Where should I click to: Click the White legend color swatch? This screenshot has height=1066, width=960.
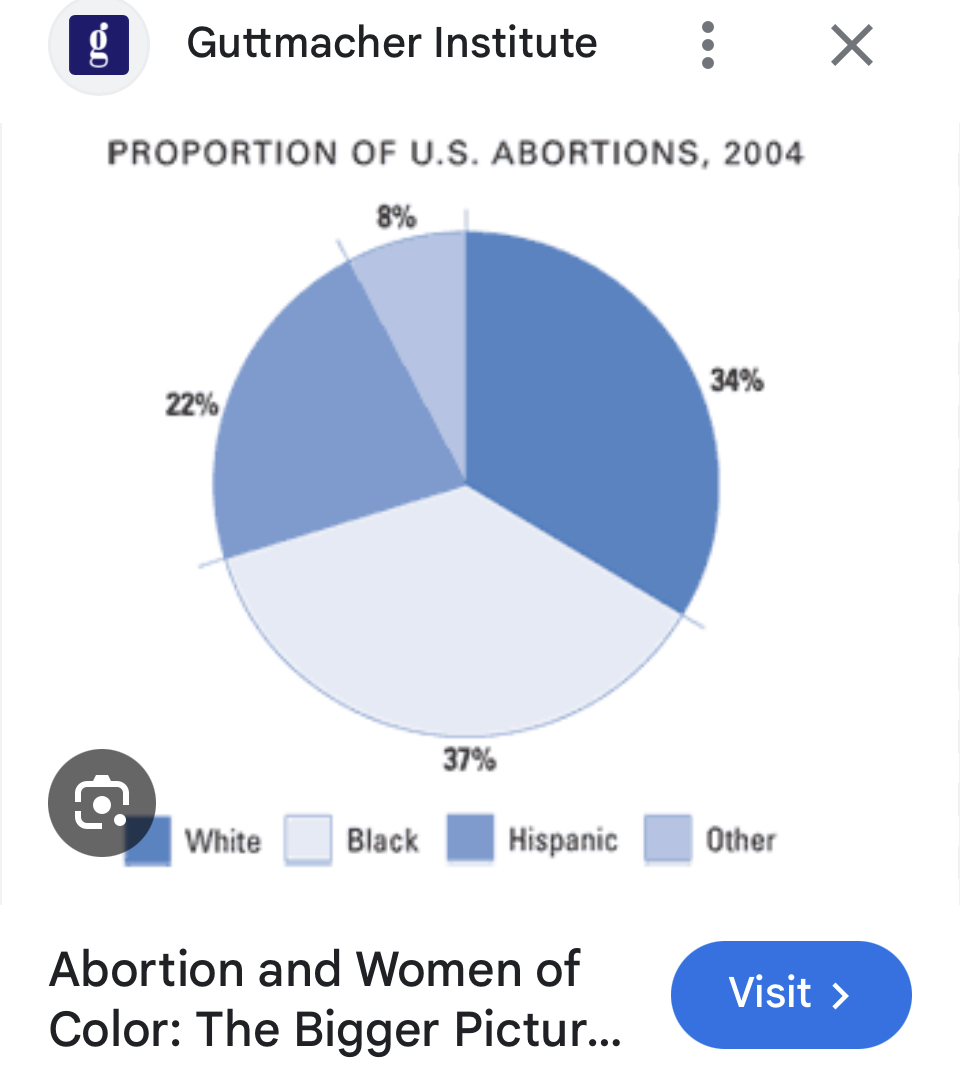coord(152,840)
